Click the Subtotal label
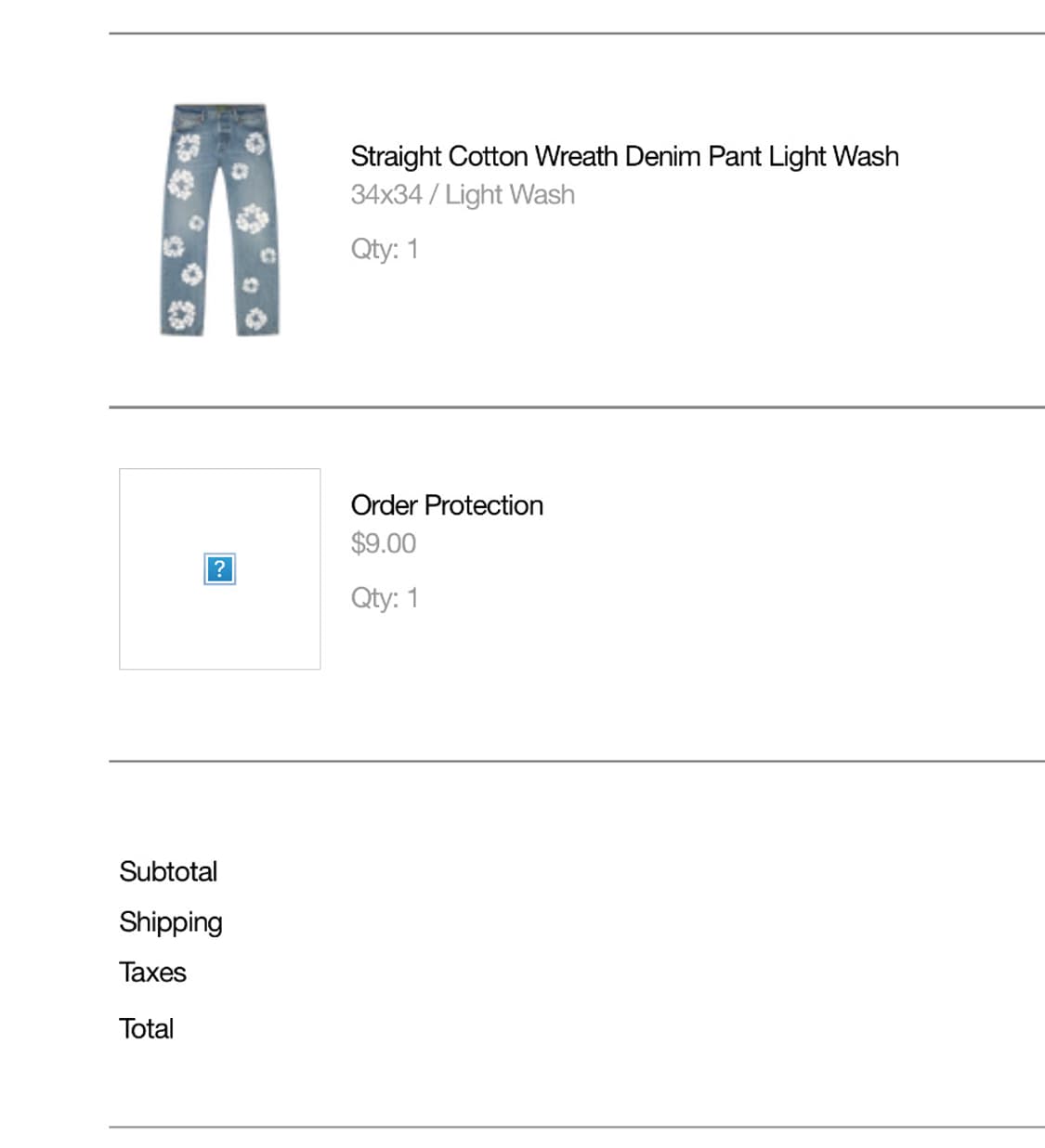Viewport: 1045px width, 1148px height. pos(168,871)
